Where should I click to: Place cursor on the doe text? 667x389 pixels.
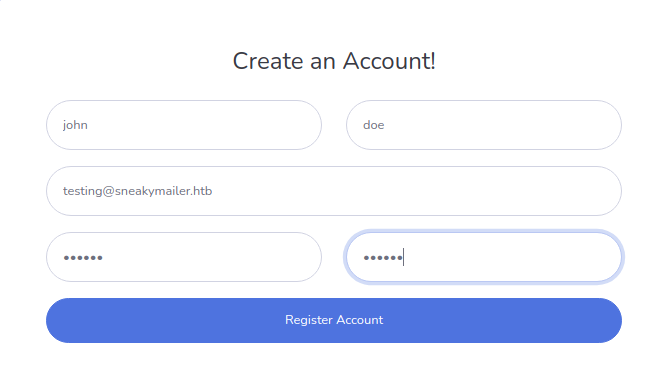coord(373,125)
